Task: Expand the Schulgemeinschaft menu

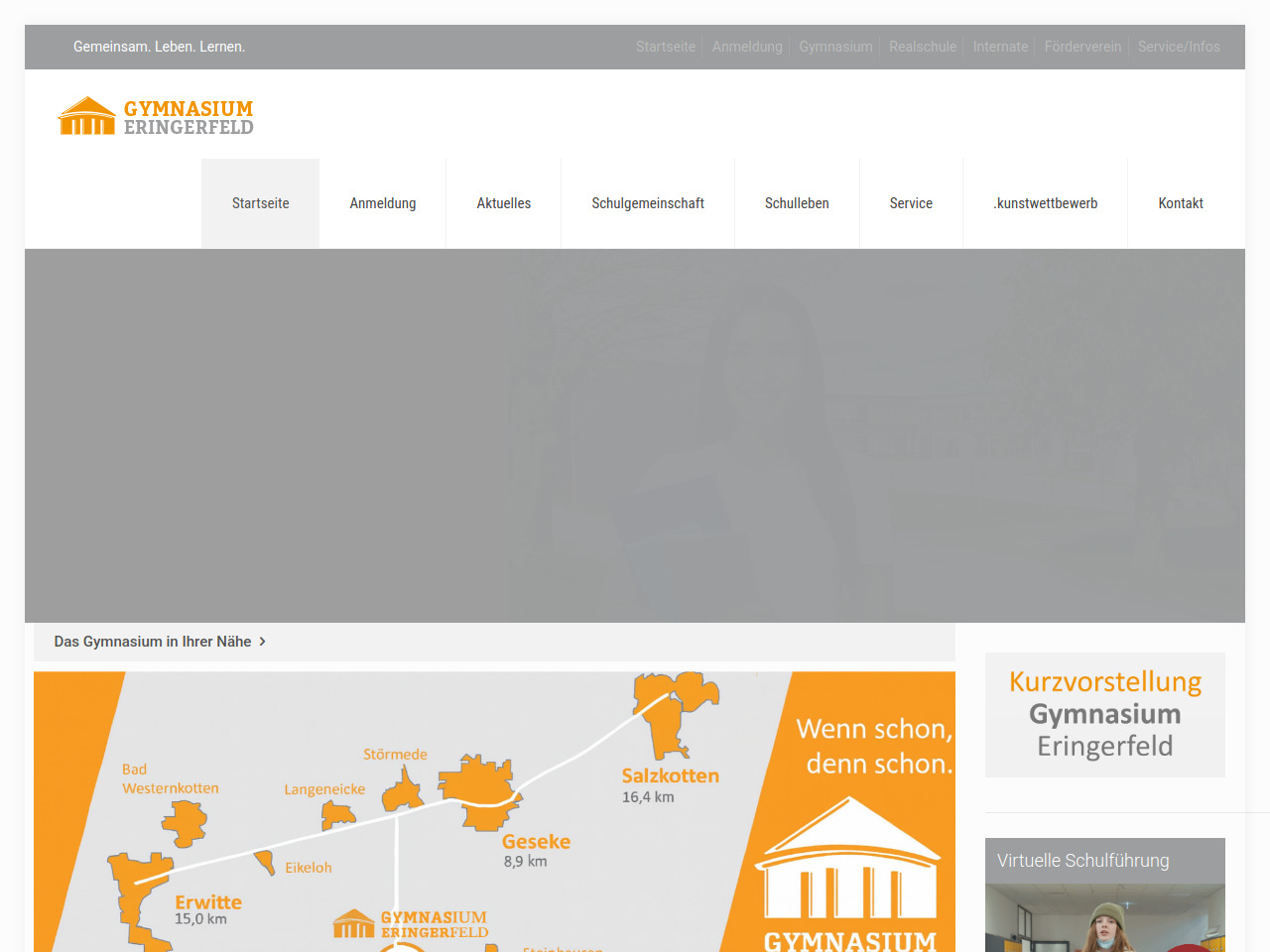Action: click(x=647, y=203)
